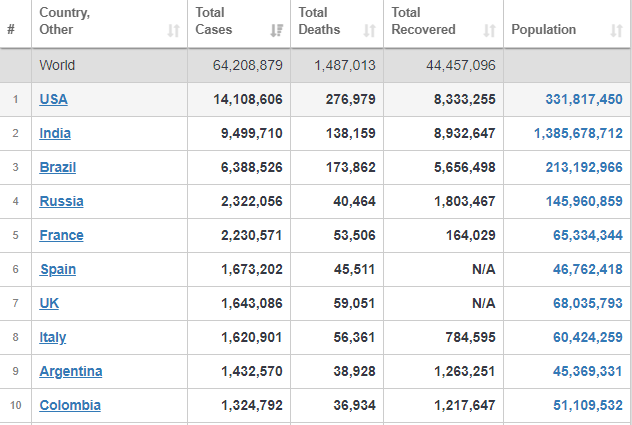The image size is (632, 425).
Task: Select Italy total recovered 784,595
Action: (x=470, y=337)
